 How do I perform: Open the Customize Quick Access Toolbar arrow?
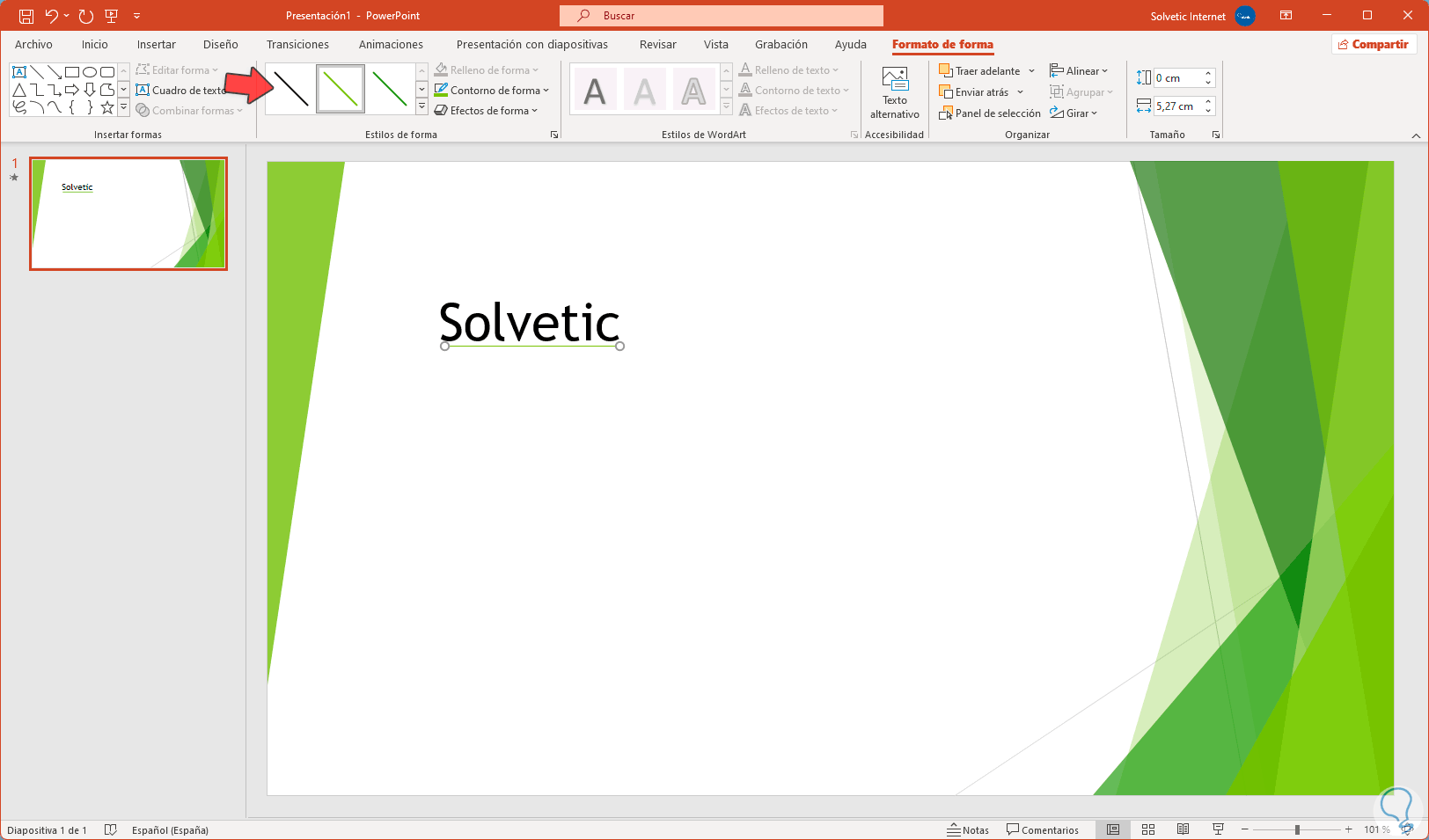[136, 16]
